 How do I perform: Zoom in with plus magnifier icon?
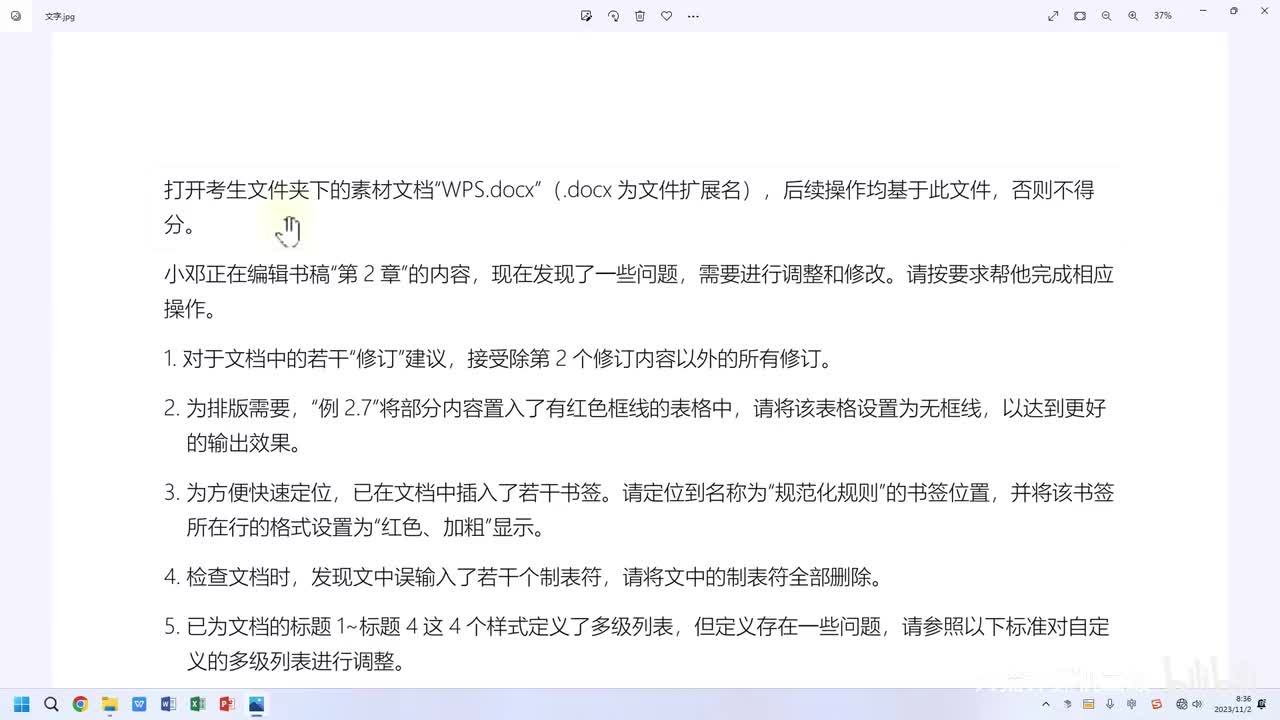click(x=1133, y=16)
